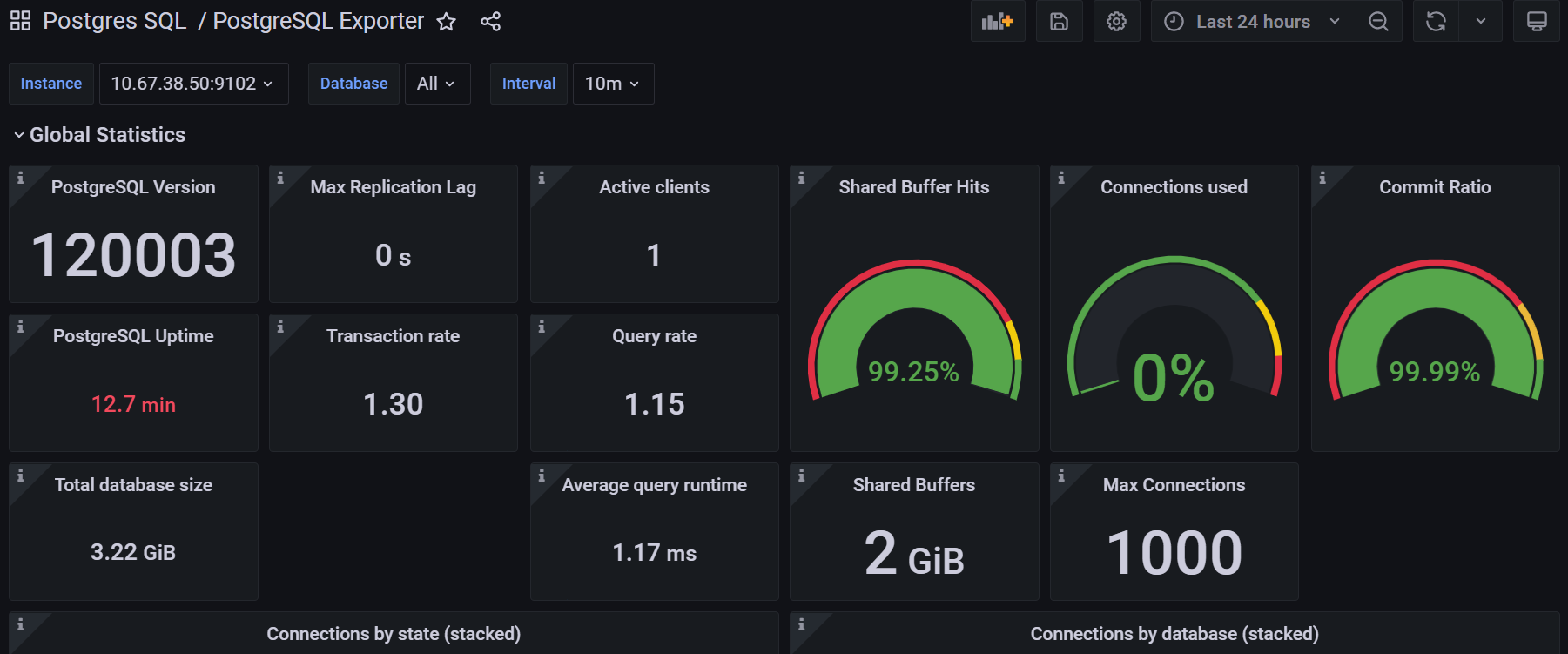Open Max Replication Lag panel title menu
Screen dimensions: 1568x654
394,187
